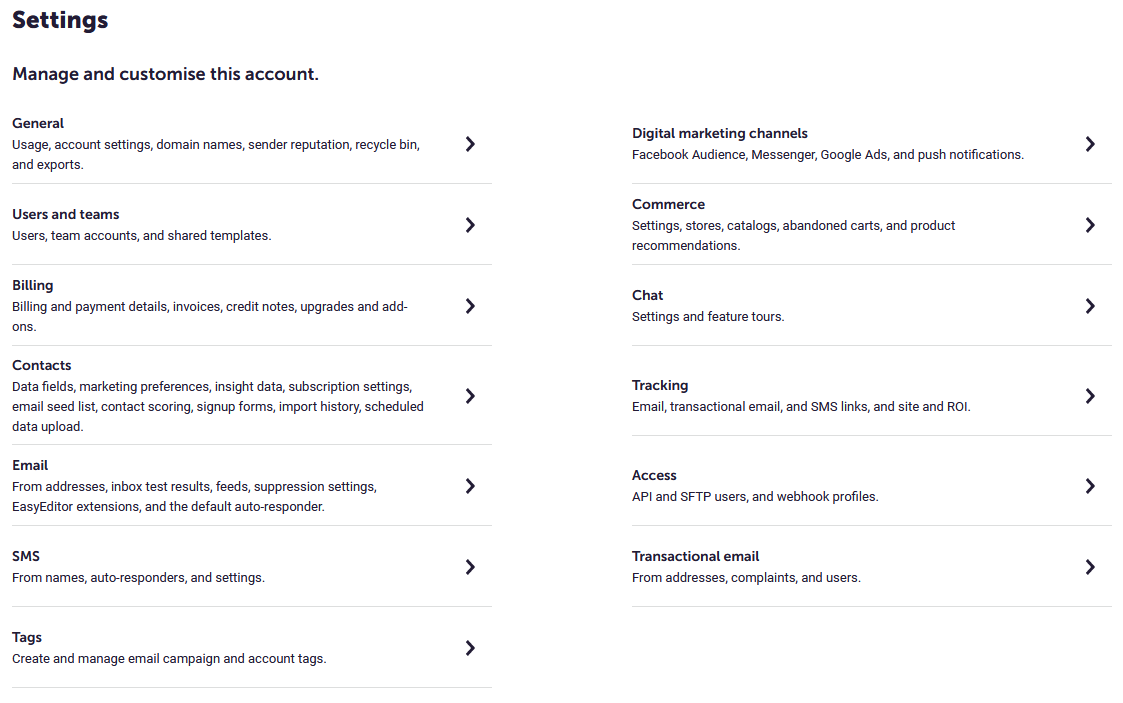1123x703 pixels.
Task: Click the Access row chevron arrow
Action: click(x=1089, y=486)
